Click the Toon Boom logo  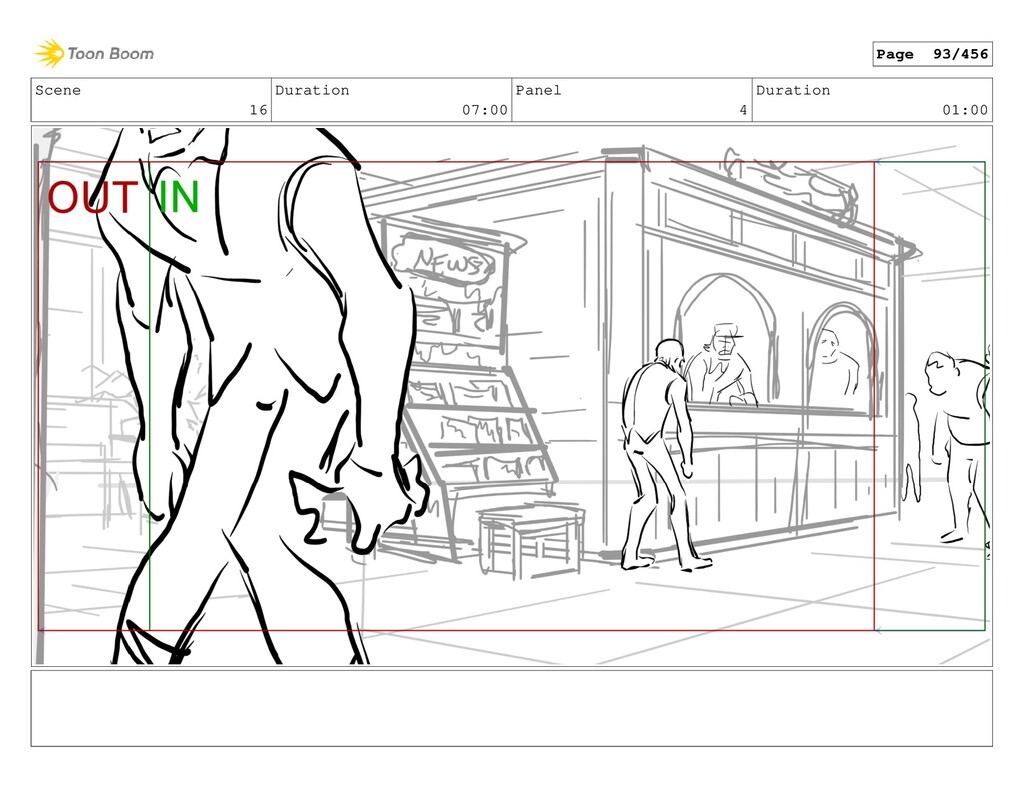[x=94, y=53]
